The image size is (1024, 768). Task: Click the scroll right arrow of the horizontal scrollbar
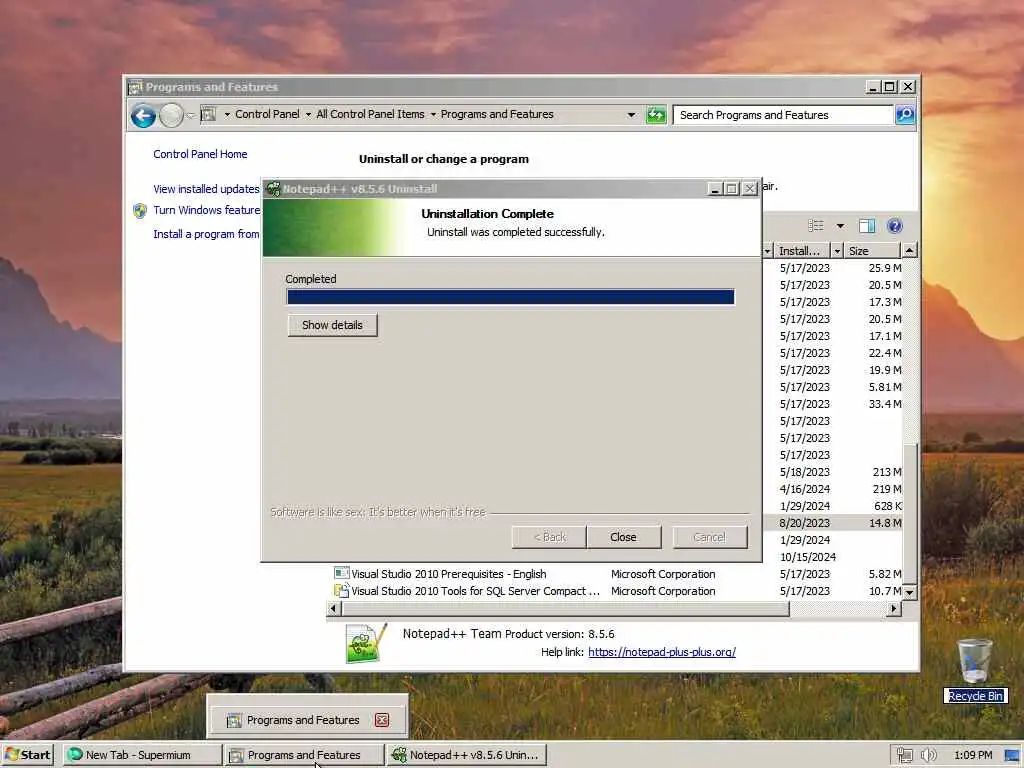(x=894, y=609)
